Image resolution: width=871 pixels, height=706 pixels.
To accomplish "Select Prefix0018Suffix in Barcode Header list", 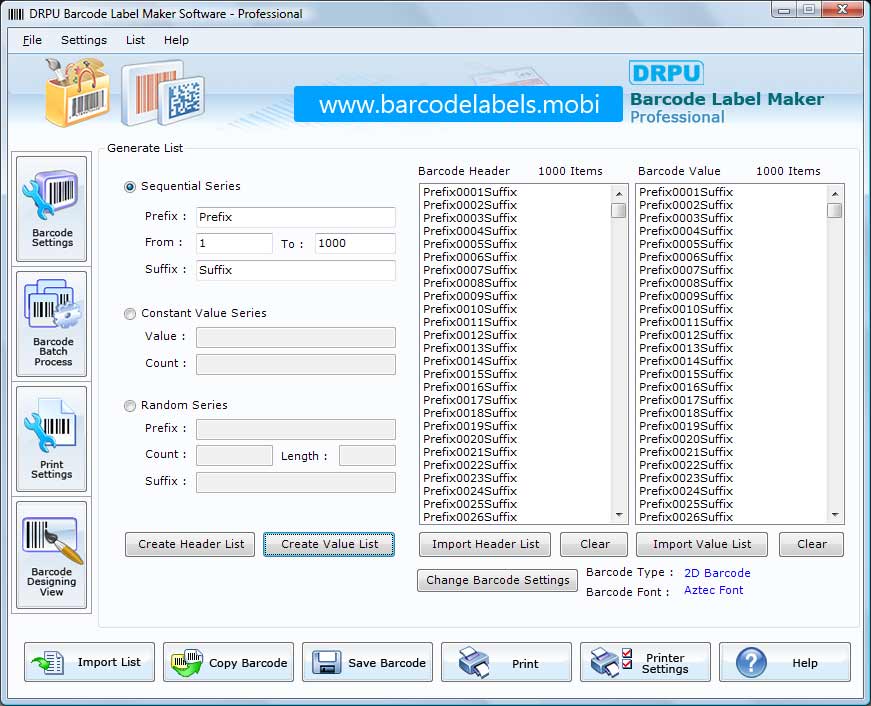I will pos(470,413).
